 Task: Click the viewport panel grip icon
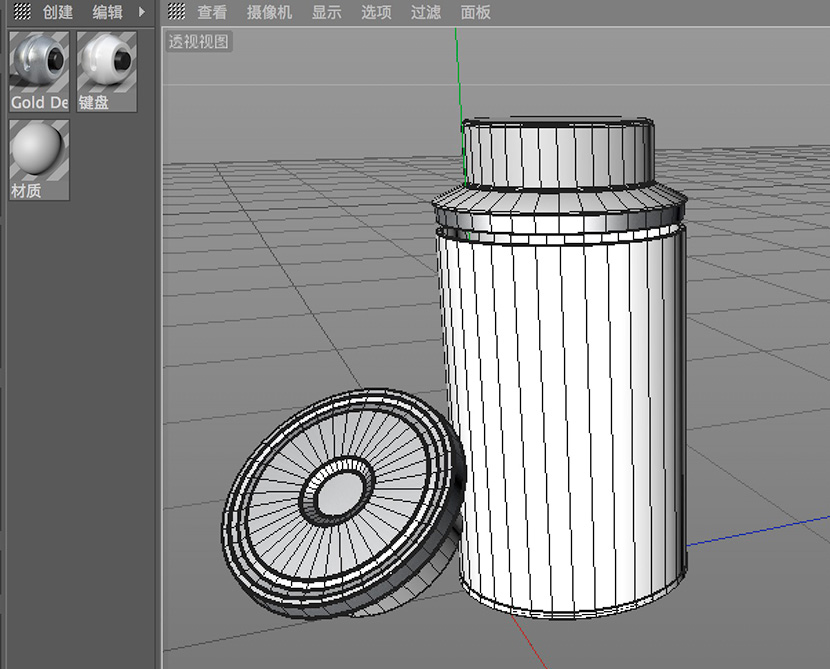(176, 12)
